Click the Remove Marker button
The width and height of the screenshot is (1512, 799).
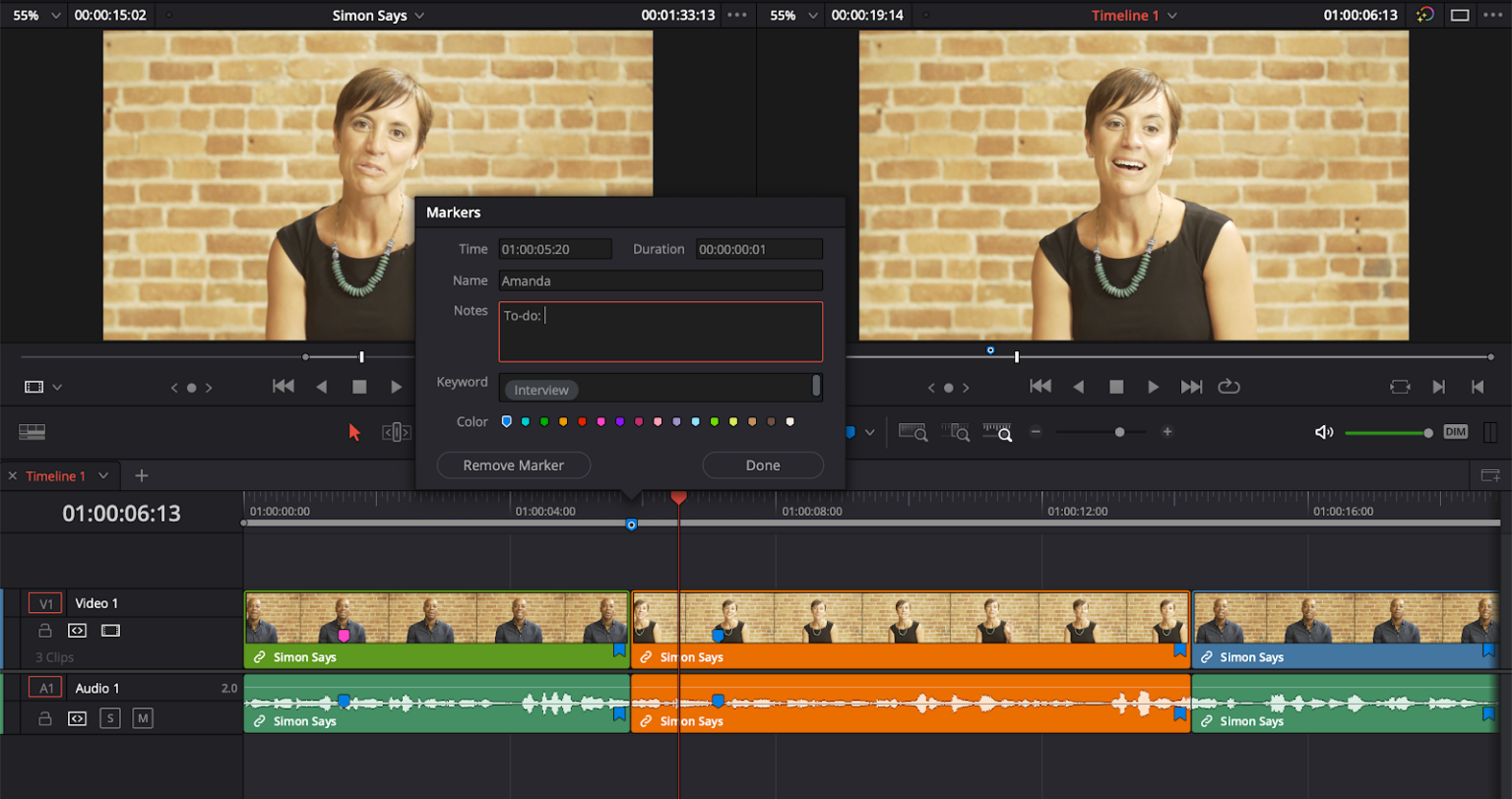click(513, 464)
